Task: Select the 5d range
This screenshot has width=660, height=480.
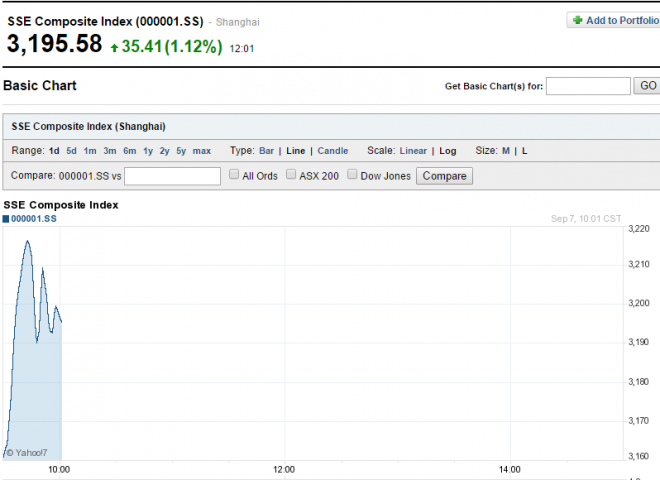Action: (71, 151)
